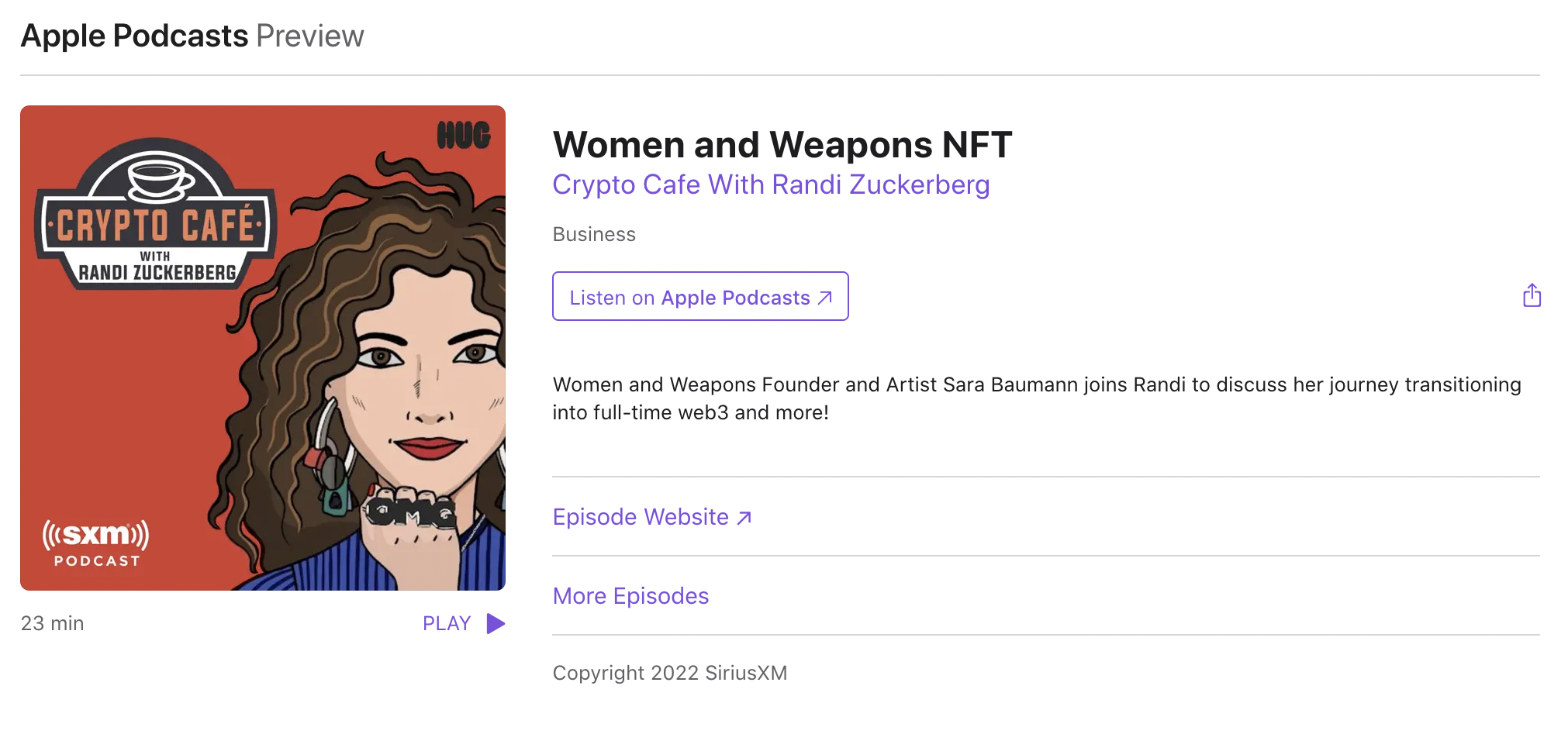Open the More Episodes link

click(x=630, y=595)
